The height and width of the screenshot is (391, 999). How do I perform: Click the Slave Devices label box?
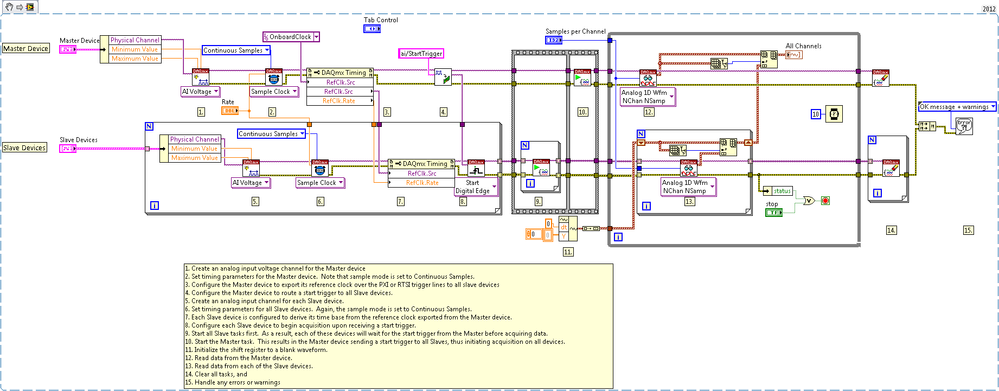tap(25, 148)
